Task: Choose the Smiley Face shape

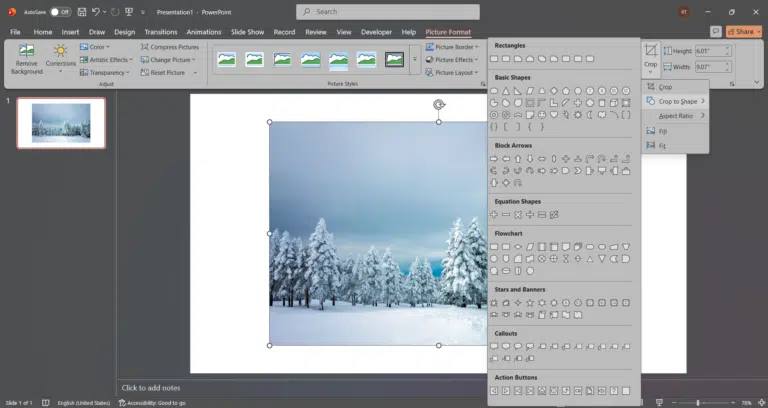Action: click(x=542, y=115)
